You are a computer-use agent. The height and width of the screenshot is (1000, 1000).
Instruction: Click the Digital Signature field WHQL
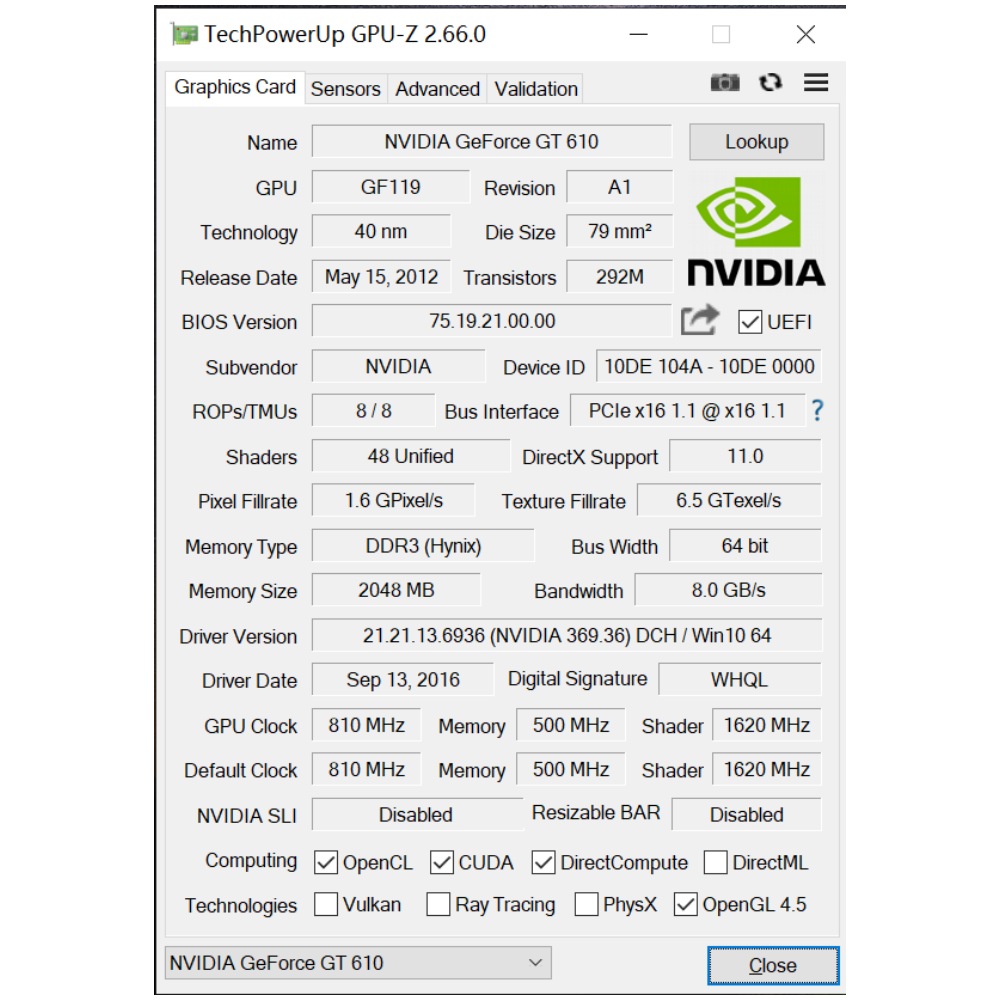(x=740, y=680)
